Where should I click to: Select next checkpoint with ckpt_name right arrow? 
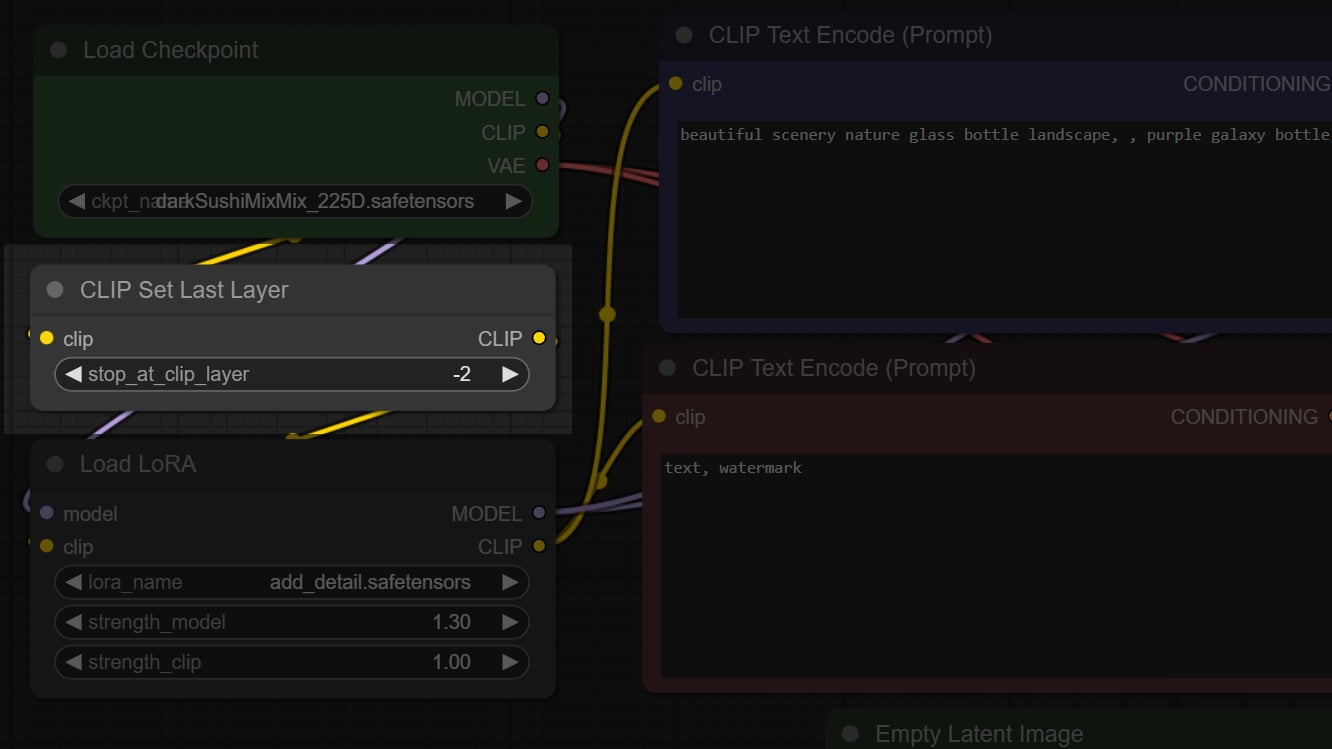(513, 201)
